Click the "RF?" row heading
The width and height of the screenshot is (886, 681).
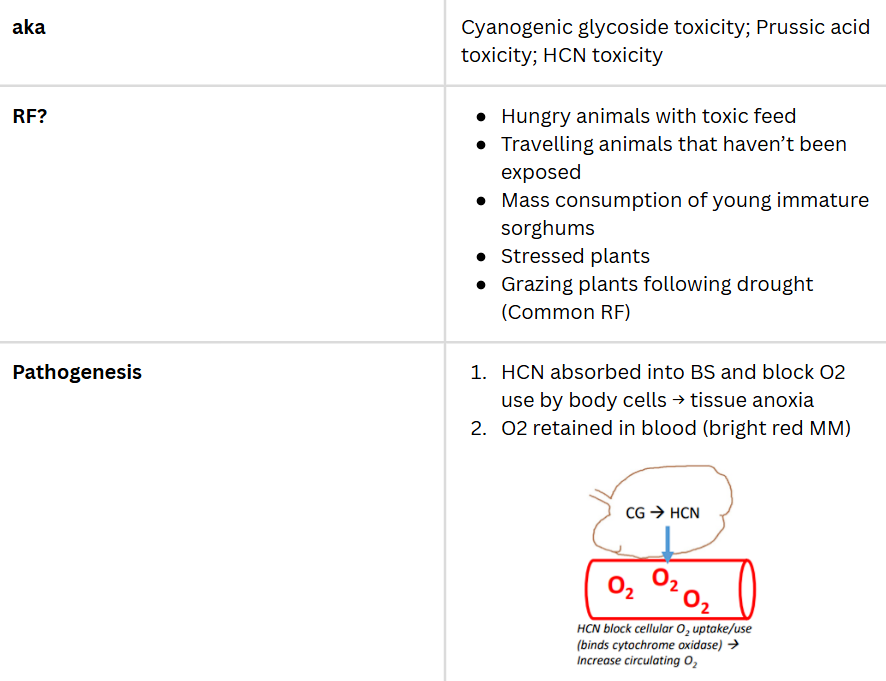pyautogui.click(x=30, y=116)
